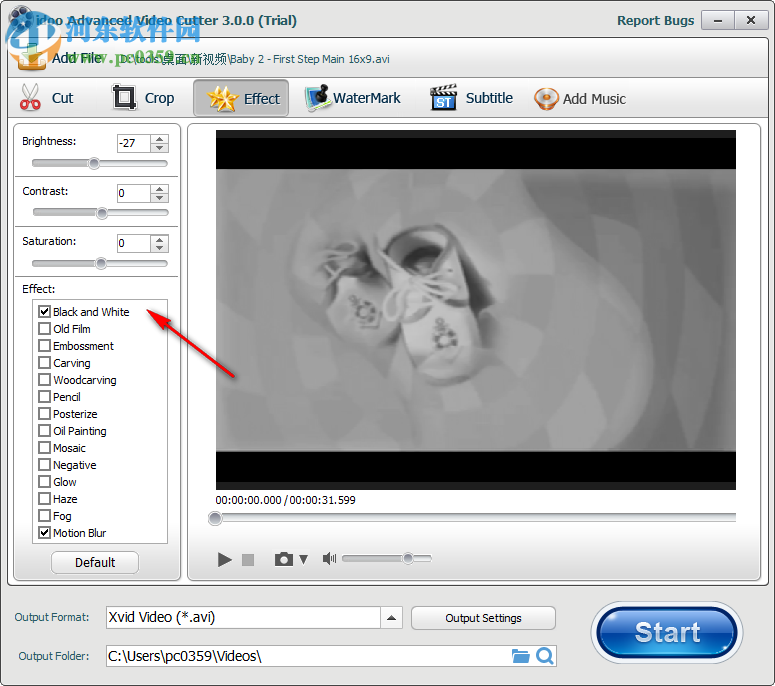The width and height of the screenshot is (775, 686).
Task: Click the Brightness slider handle
Action: [94, 163]
